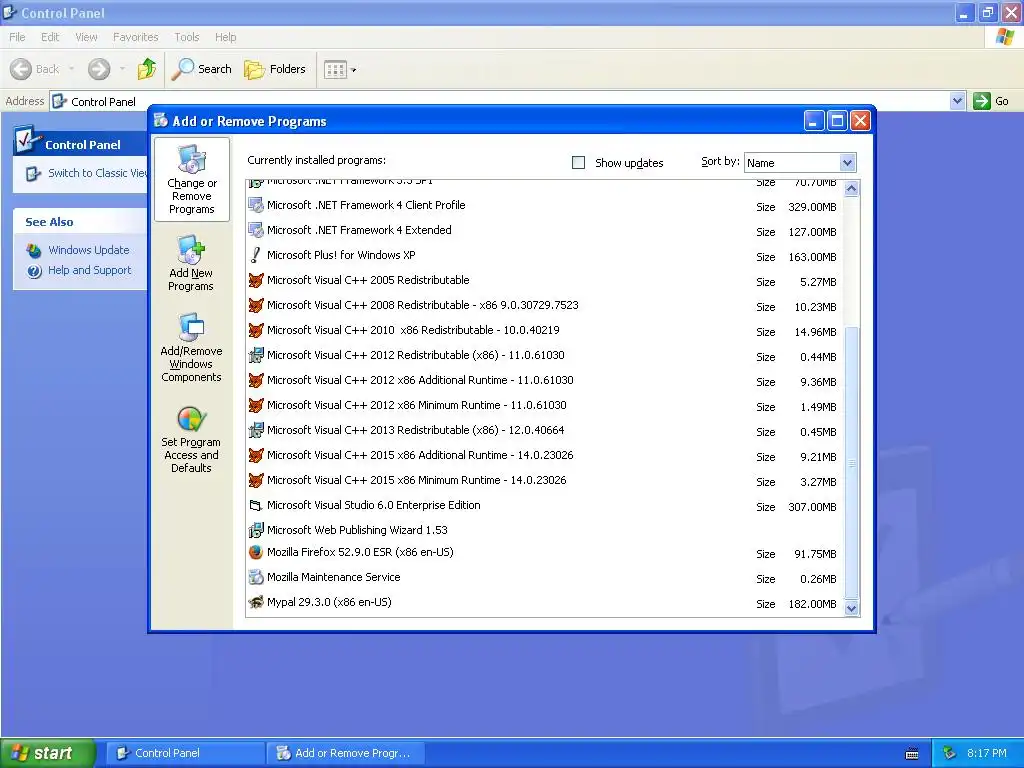Open the Windows Update link

89,250
